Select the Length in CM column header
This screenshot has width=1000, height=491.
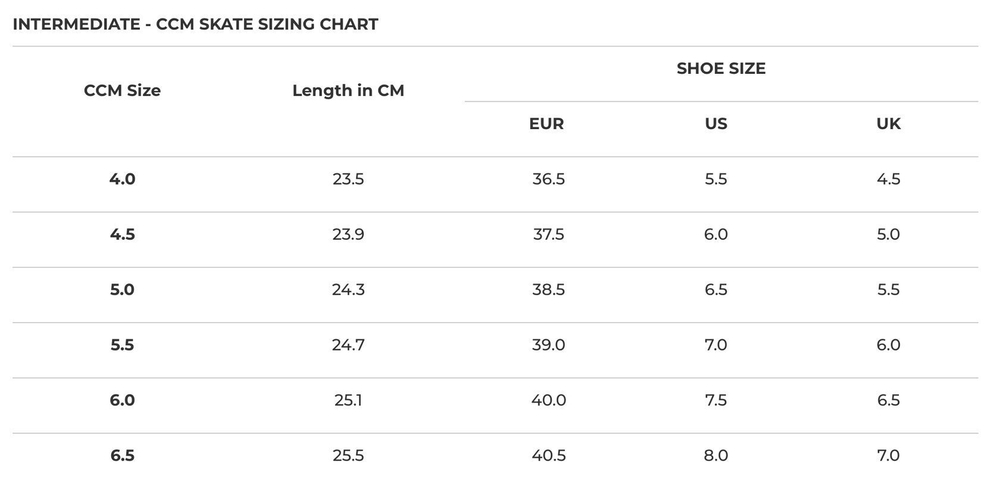[x=348, y=90]
